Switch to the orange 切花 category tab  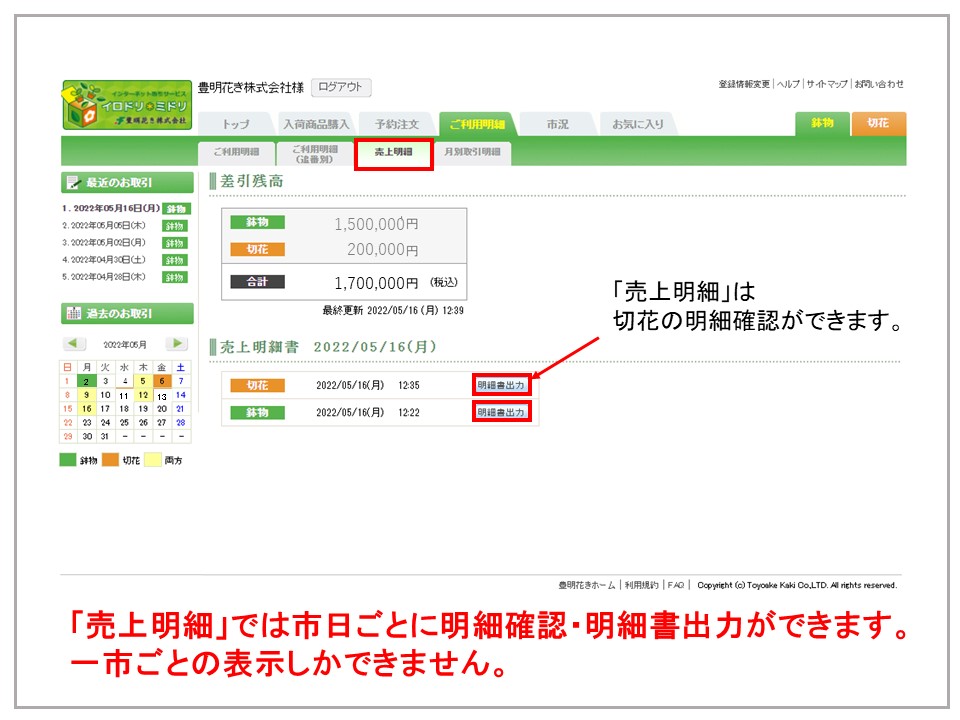(878, 123)
